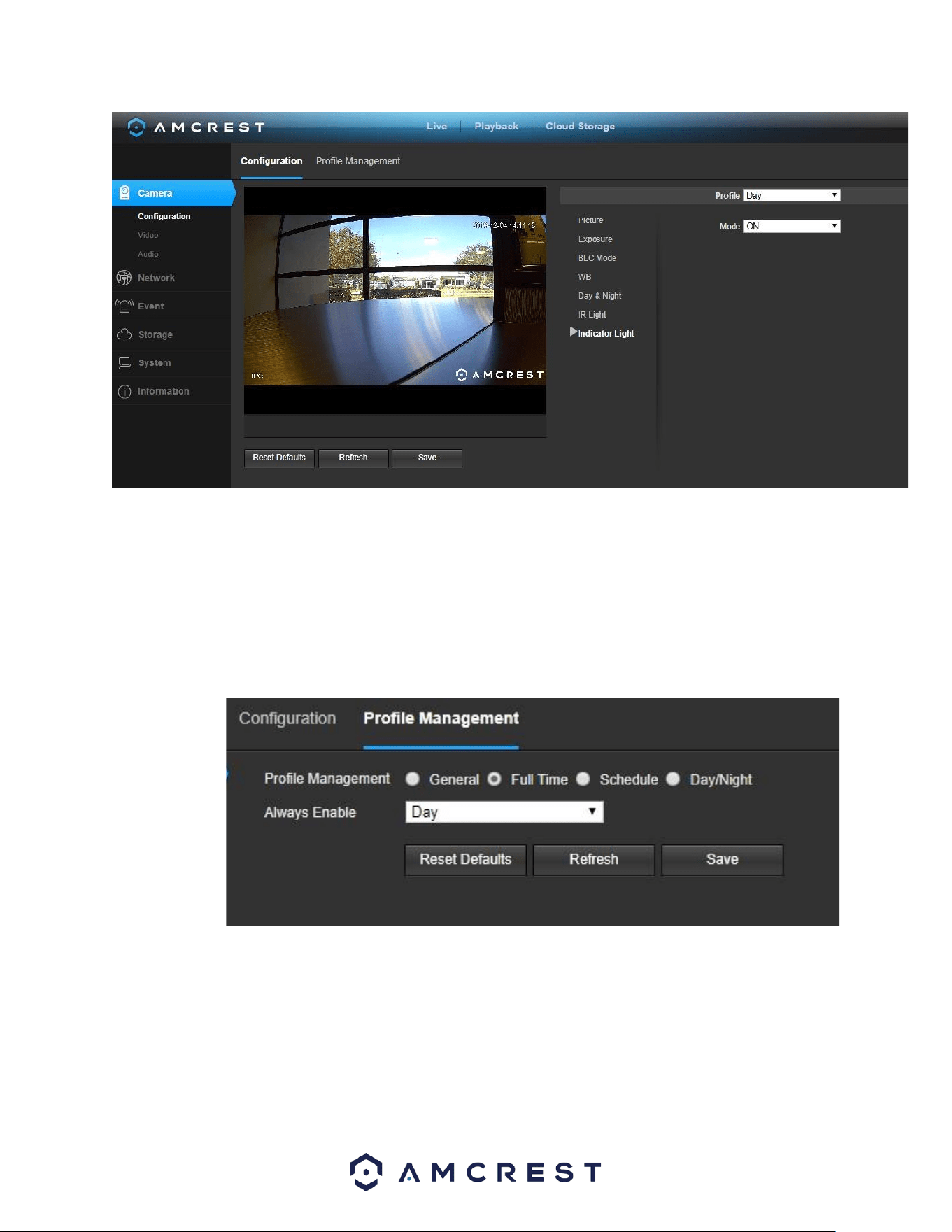Select the General radio button

point(413,779)
